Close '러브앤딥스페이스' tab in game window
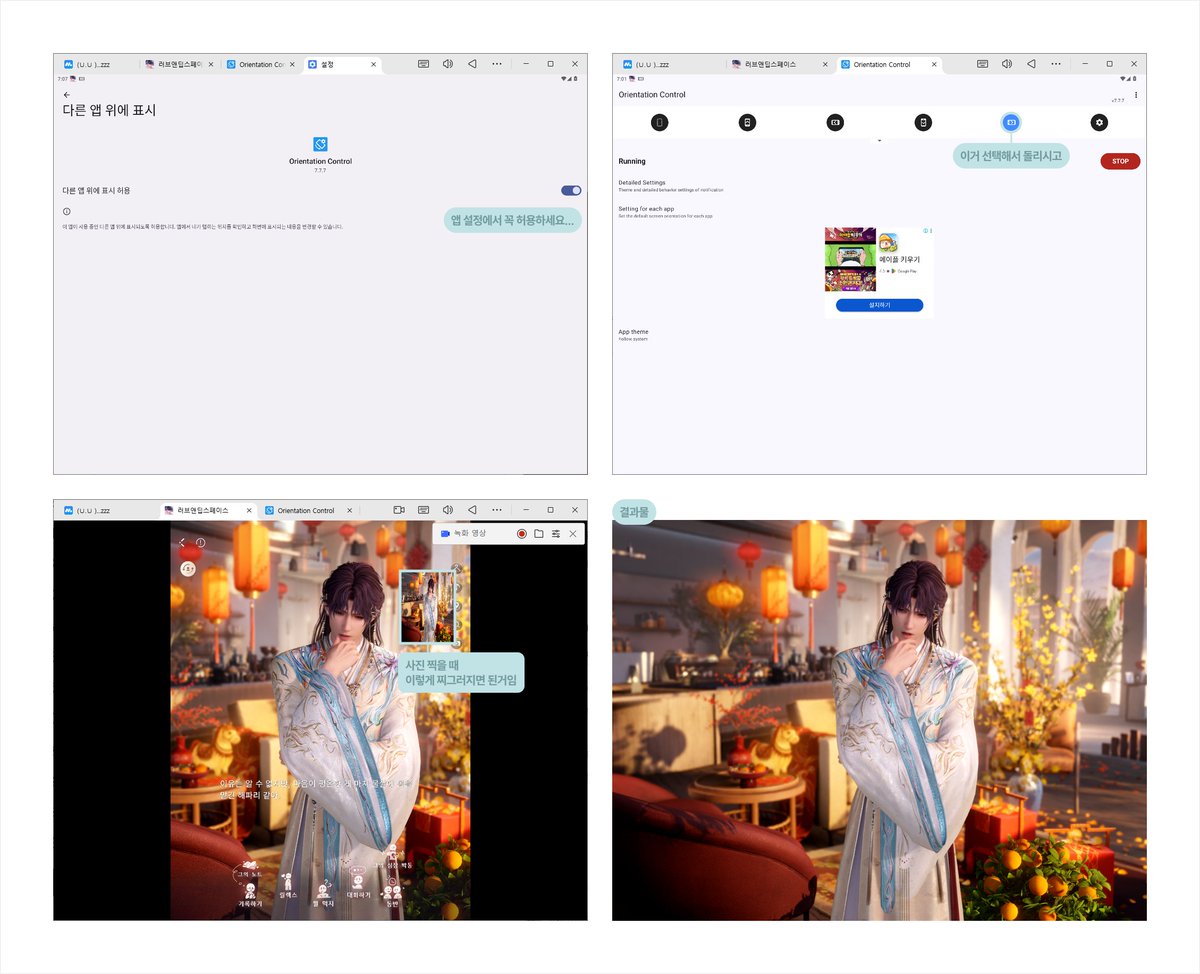The width and height of the screenshot is (1200, 974). 248,510
